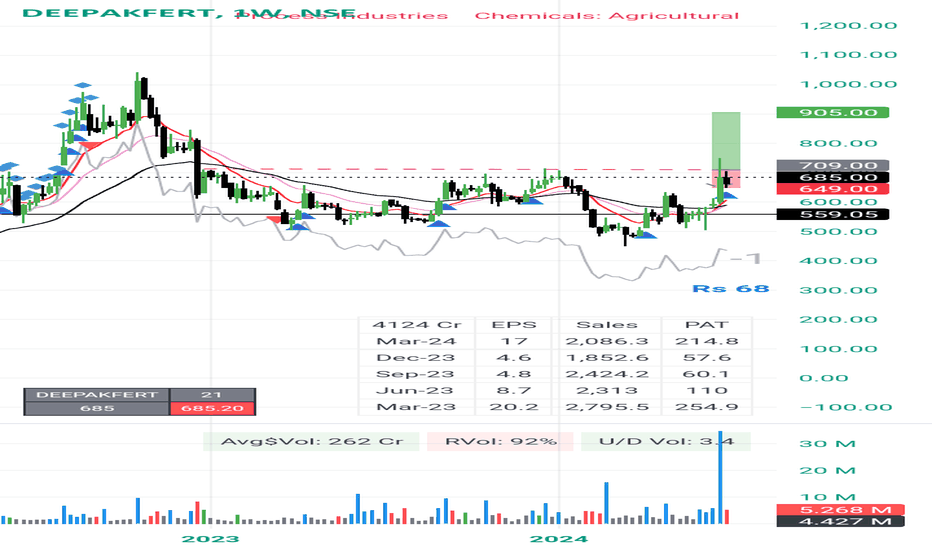Click the RVol: 92% indicator
The width and height of the screenshot is (932, 550).
(500, 441)
